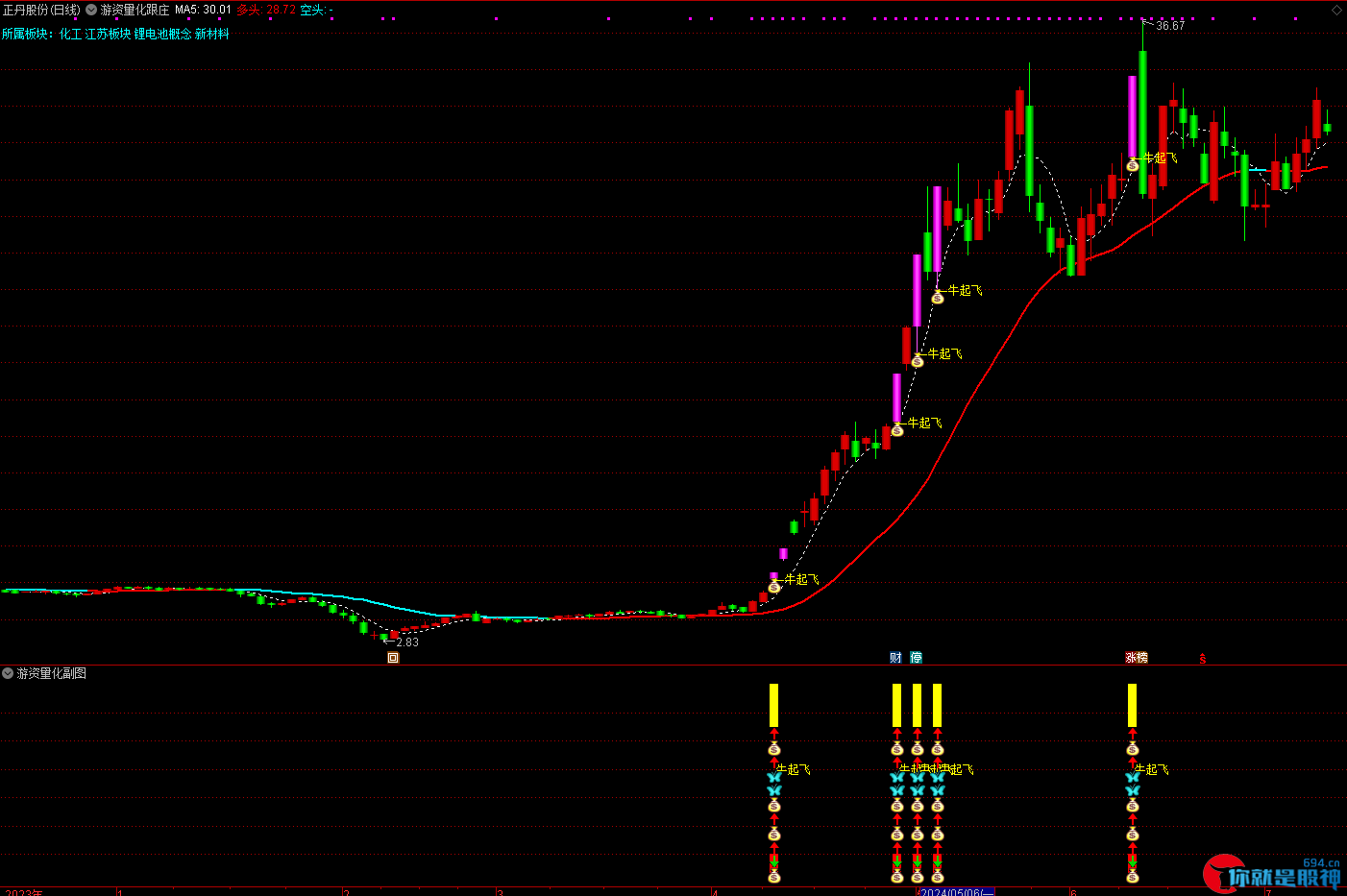Click the 2.83 low price label

(407, 642)
